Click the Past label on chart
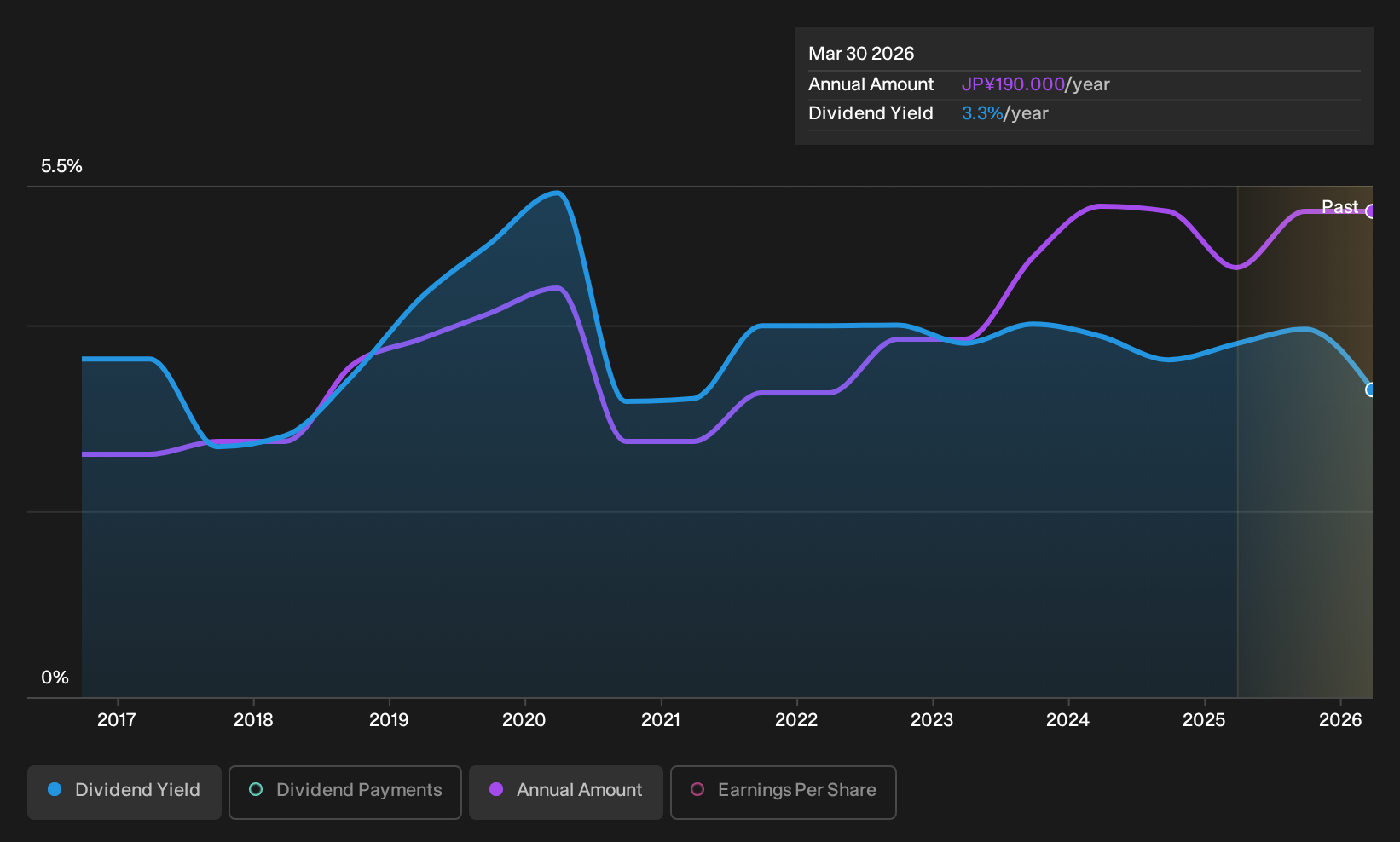 tap(1339, 207)
